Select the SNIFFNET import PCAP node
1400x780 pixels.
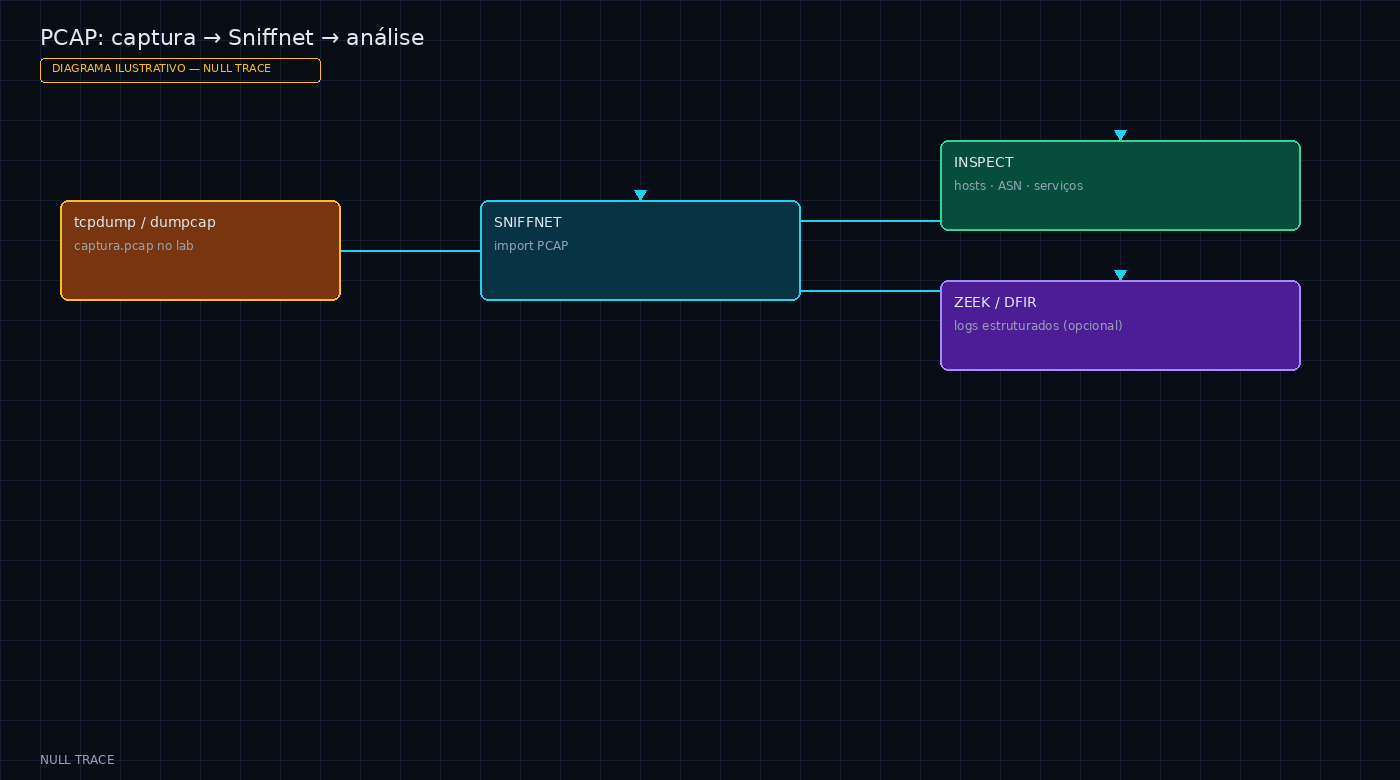tap(640, 250)
